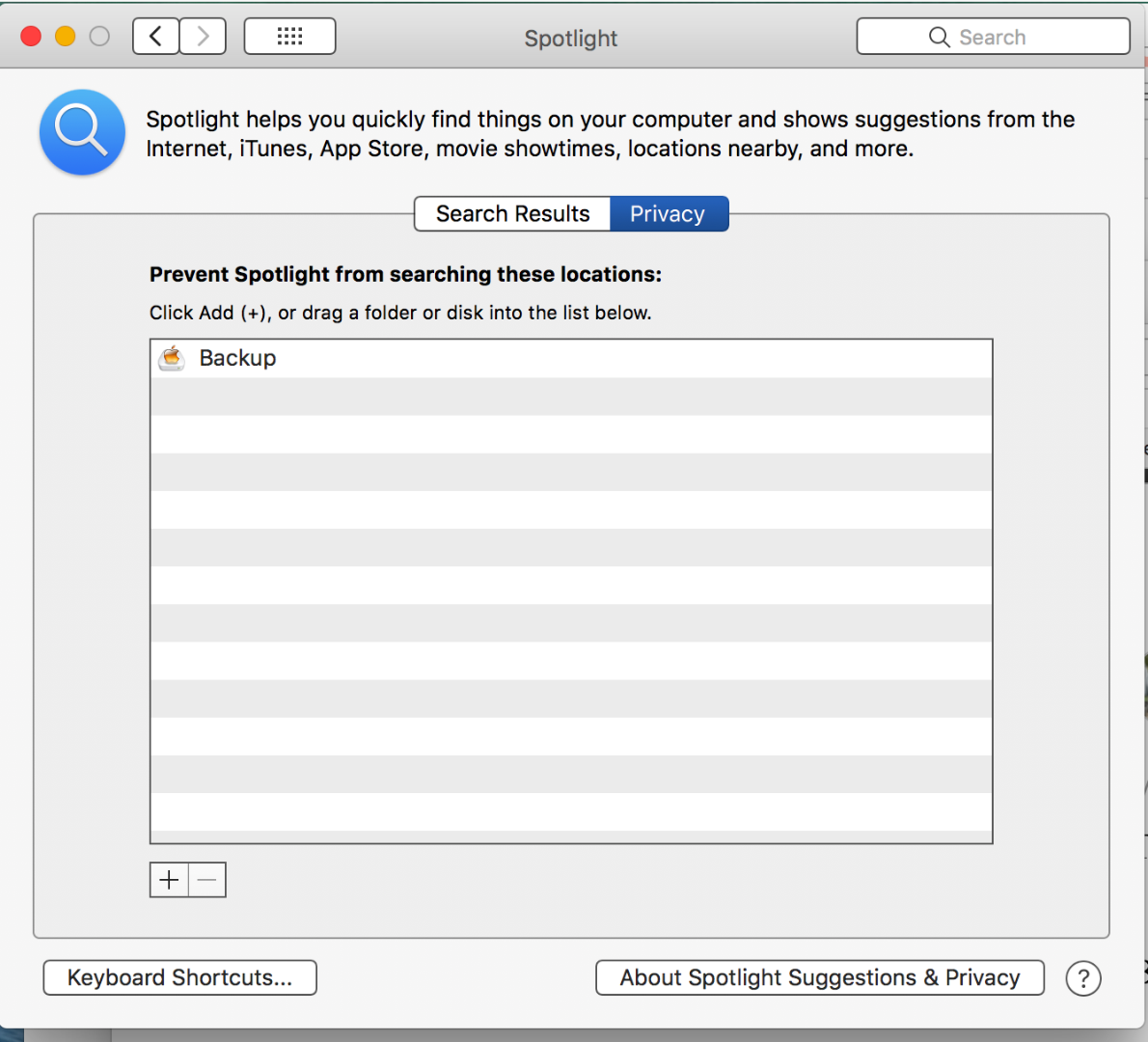Select the Backup entry in the list
The height and width of the screenshot is (1042, 1148).
point(571,358)
